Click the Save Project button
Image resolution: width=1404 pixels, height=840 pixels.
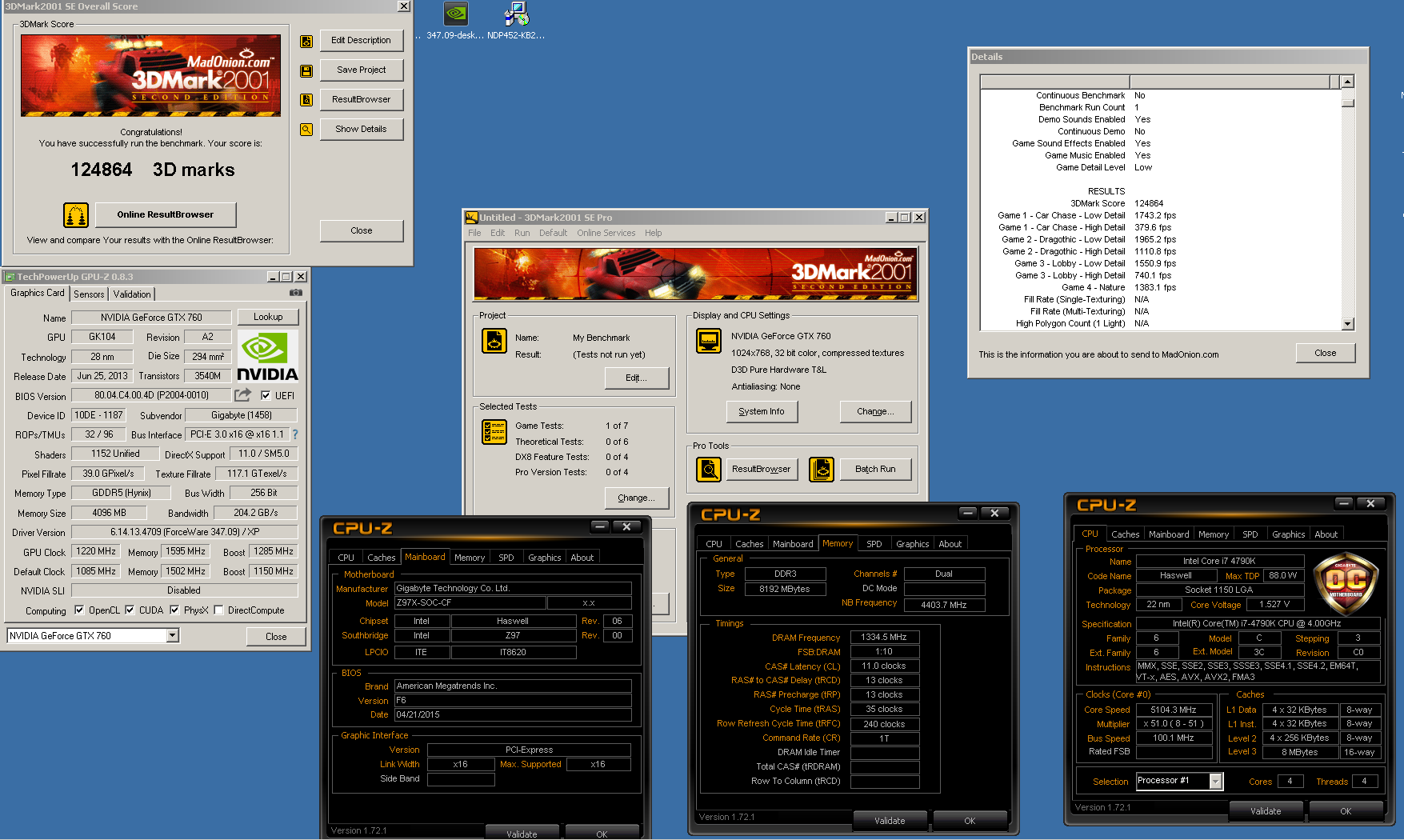[x=362, y=70]
